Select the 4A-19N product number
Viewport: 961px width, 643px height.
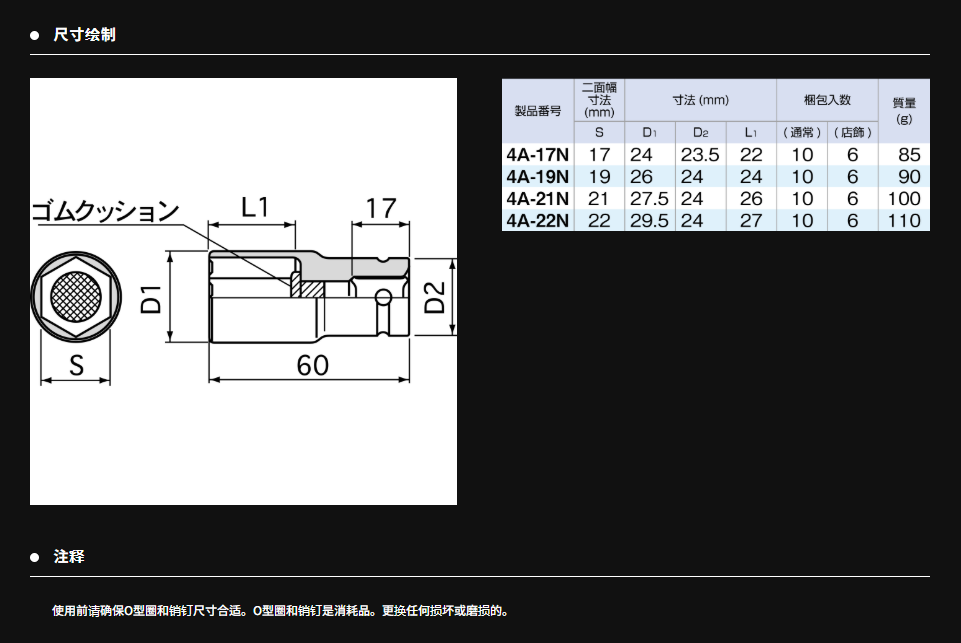538,176
